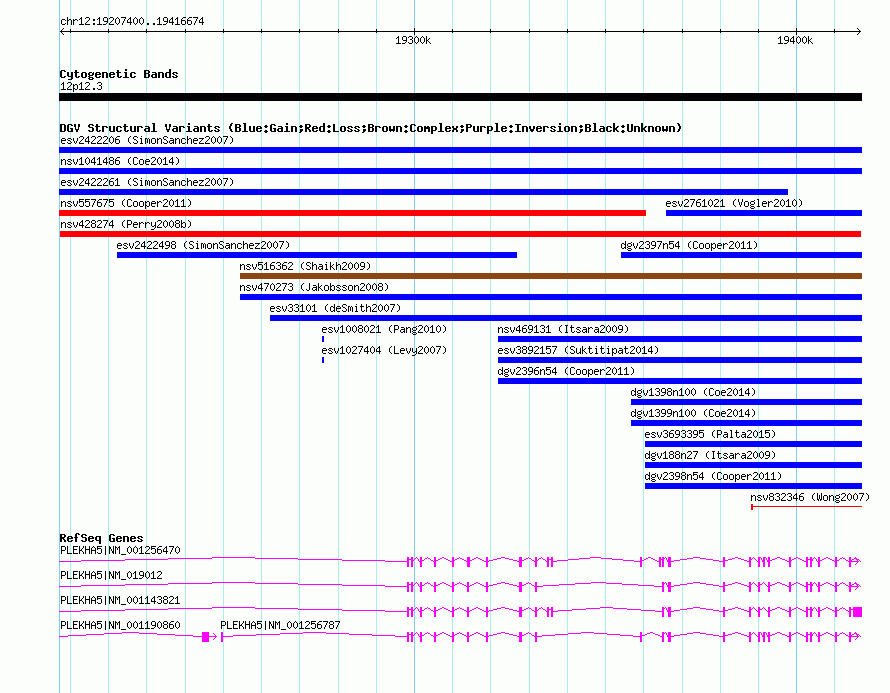Image resolution: width=890 pixels, height=693 pixels.
Task: Click the magenta exon block on NM_001190860
Action: (x=205, y=637)
